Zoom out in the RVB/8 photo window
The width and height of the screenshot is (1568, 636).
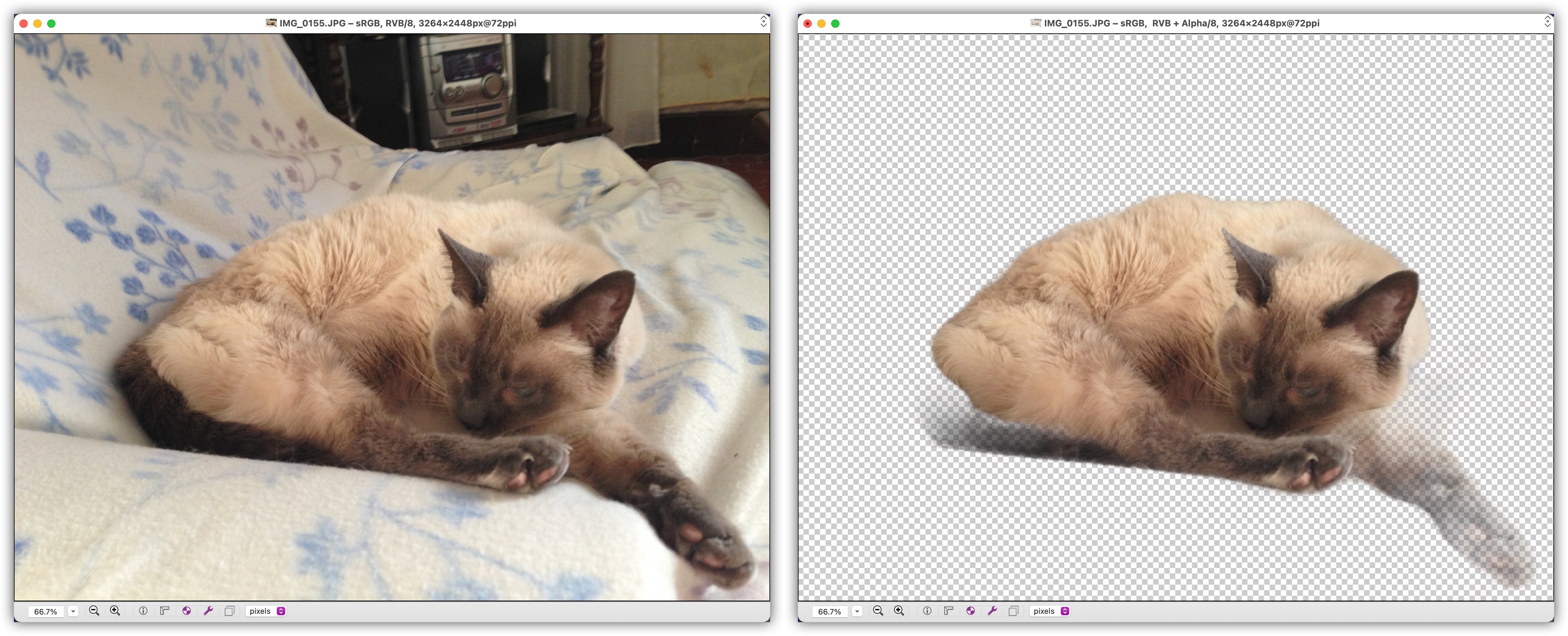coord(94,610)
